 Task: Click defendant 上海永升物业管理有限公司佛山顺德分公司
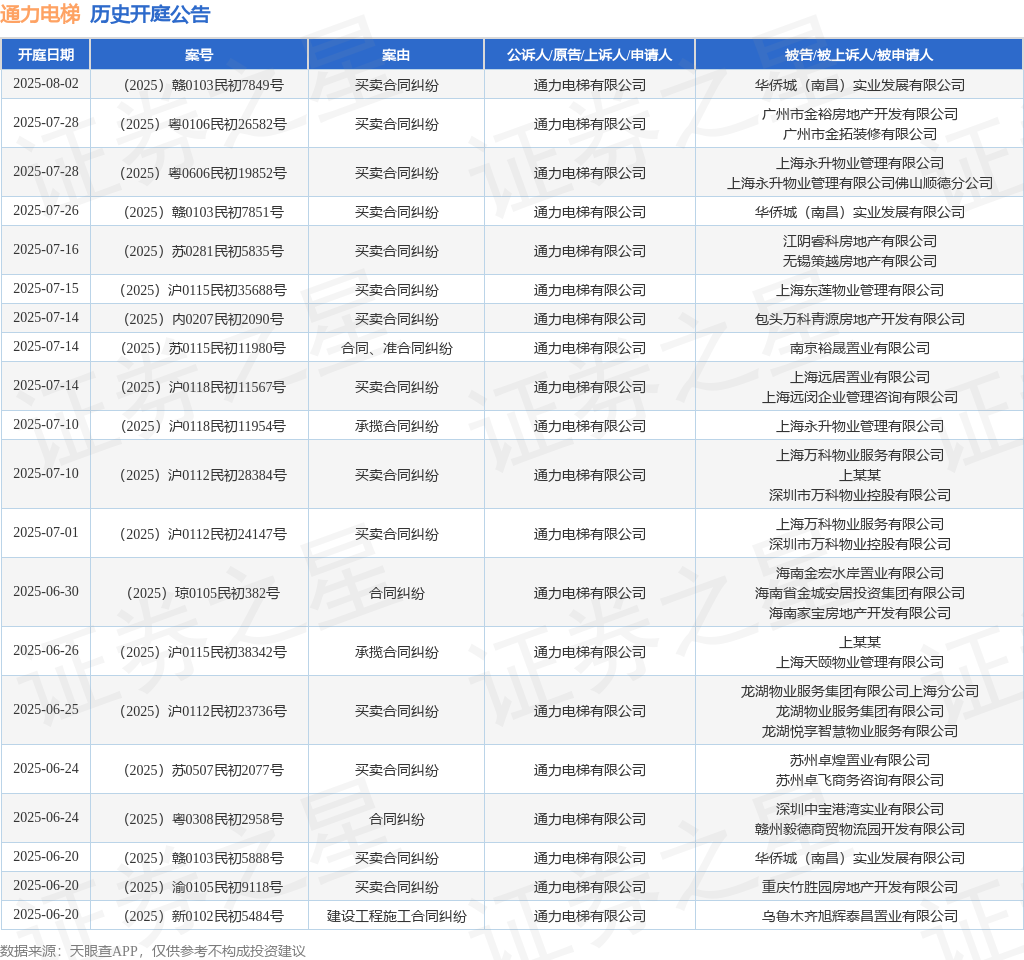pyautogui.click(x=860, y=183)
